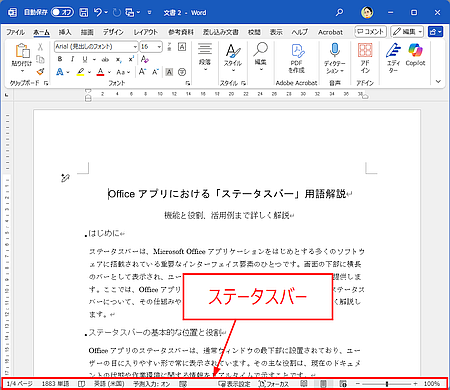Activate the Format Painter brush
Screen dimensions: 450x390
(40, 71)
